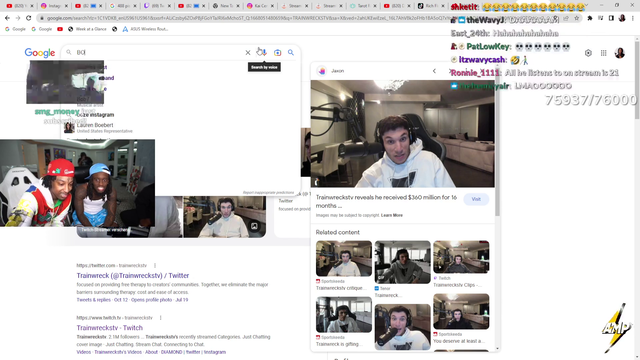The height and width of the screenshot is (360, 640).
Task: Open the About sitelink under Twitch result
Action: [x=151, y=352]
